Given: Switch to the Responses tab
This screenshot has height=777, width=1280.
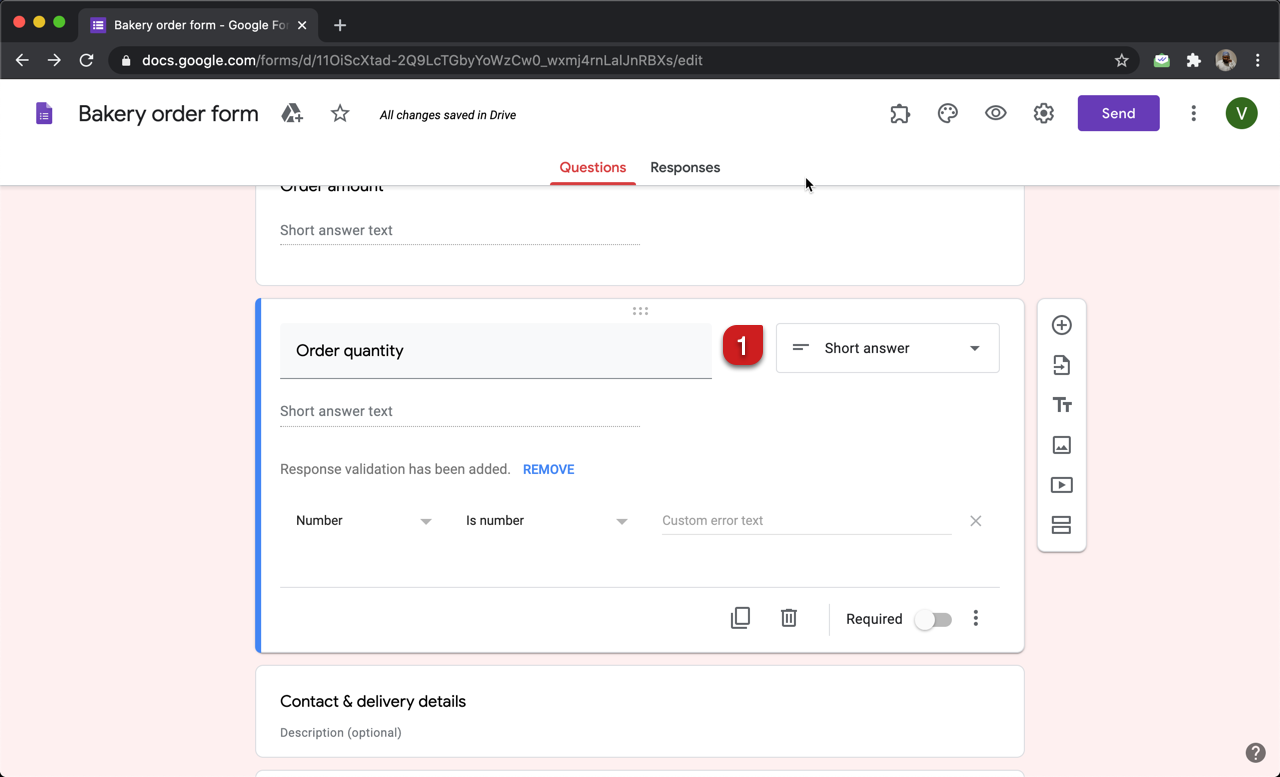Looking at the screenshot, I should pyautogui.click(x=684, y=167).
